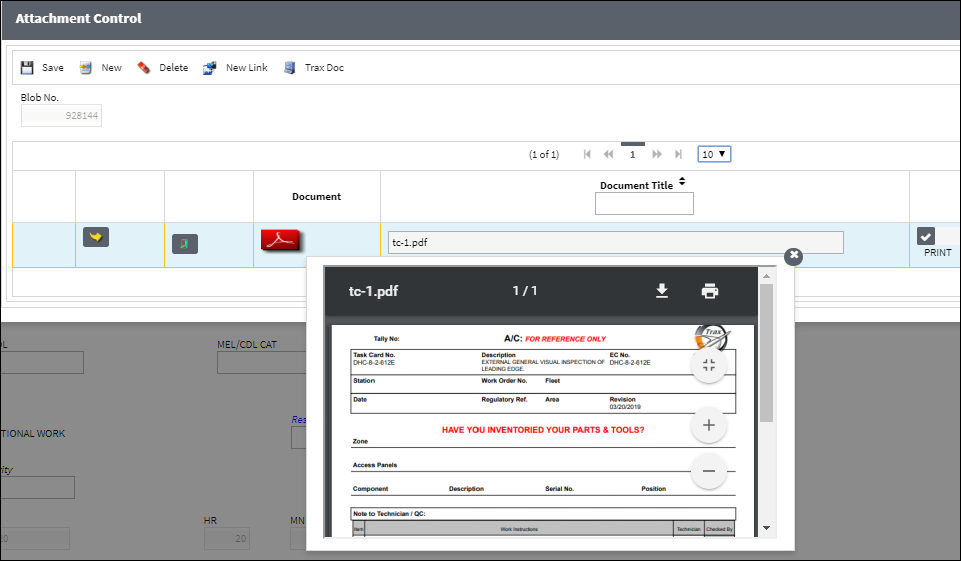This screenshot has height=561, width=961.
Task: Click the (1 of 1) page indicator text
Action: (544, 155)
